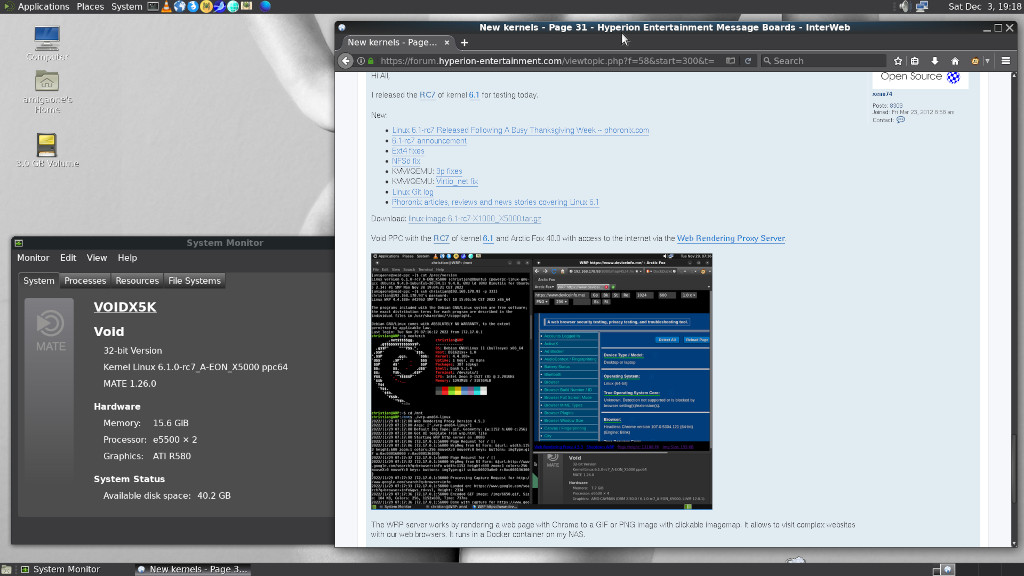Click the show desktop button in bottom panel
This screenshot has width=1024, height=576.
6,569
